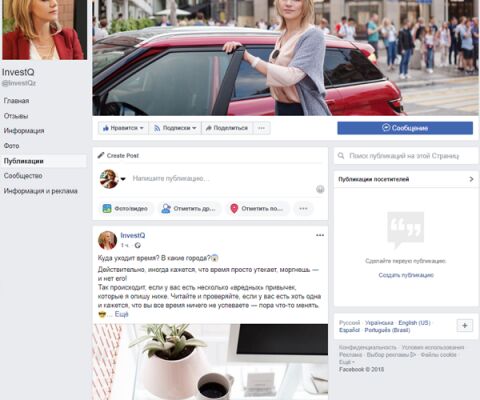Screen dimensions: 480x400
Task: Expand the Ещё footer dropdown
Action: coord(347,362)
